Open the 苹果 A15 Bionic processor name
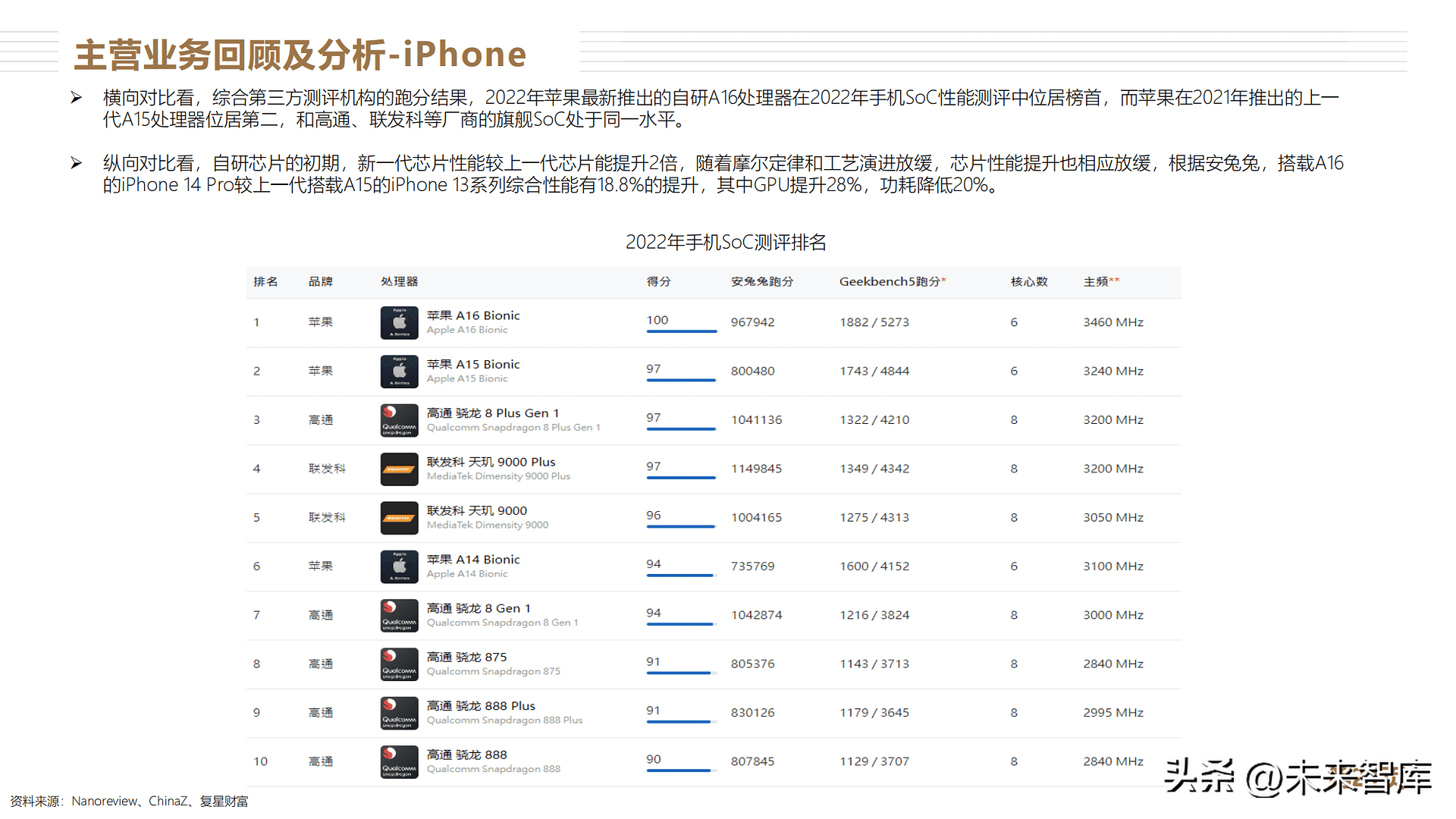This screenshot has width=1456, height=819. coord(473,364)
